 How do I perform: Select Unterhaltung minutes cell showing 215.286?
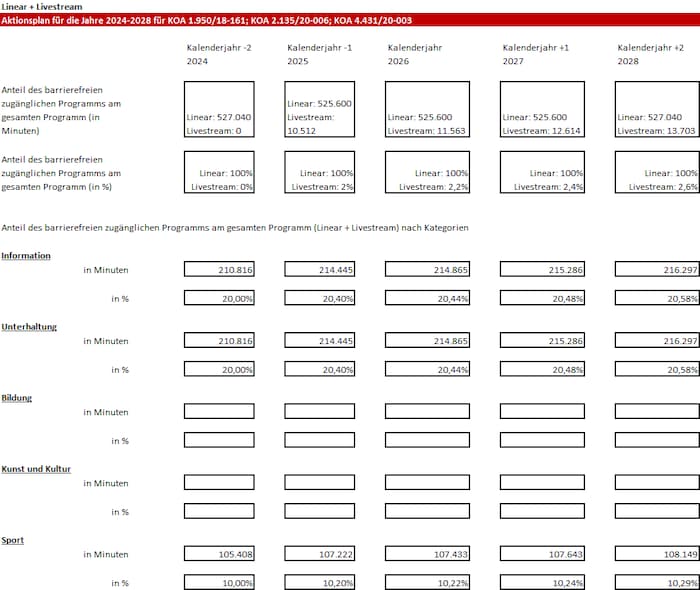pyautogui.click(x=542, y=341)
